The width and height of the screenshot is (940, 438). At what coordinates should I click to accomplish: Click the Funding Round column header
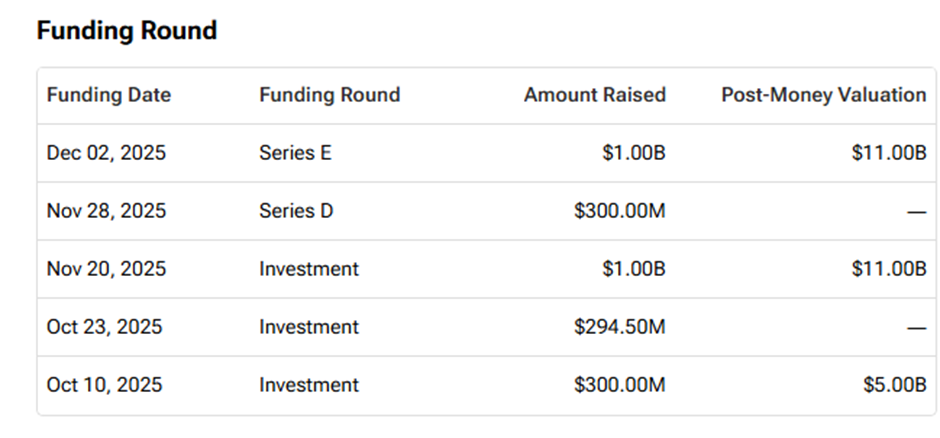tap(329, 95)
